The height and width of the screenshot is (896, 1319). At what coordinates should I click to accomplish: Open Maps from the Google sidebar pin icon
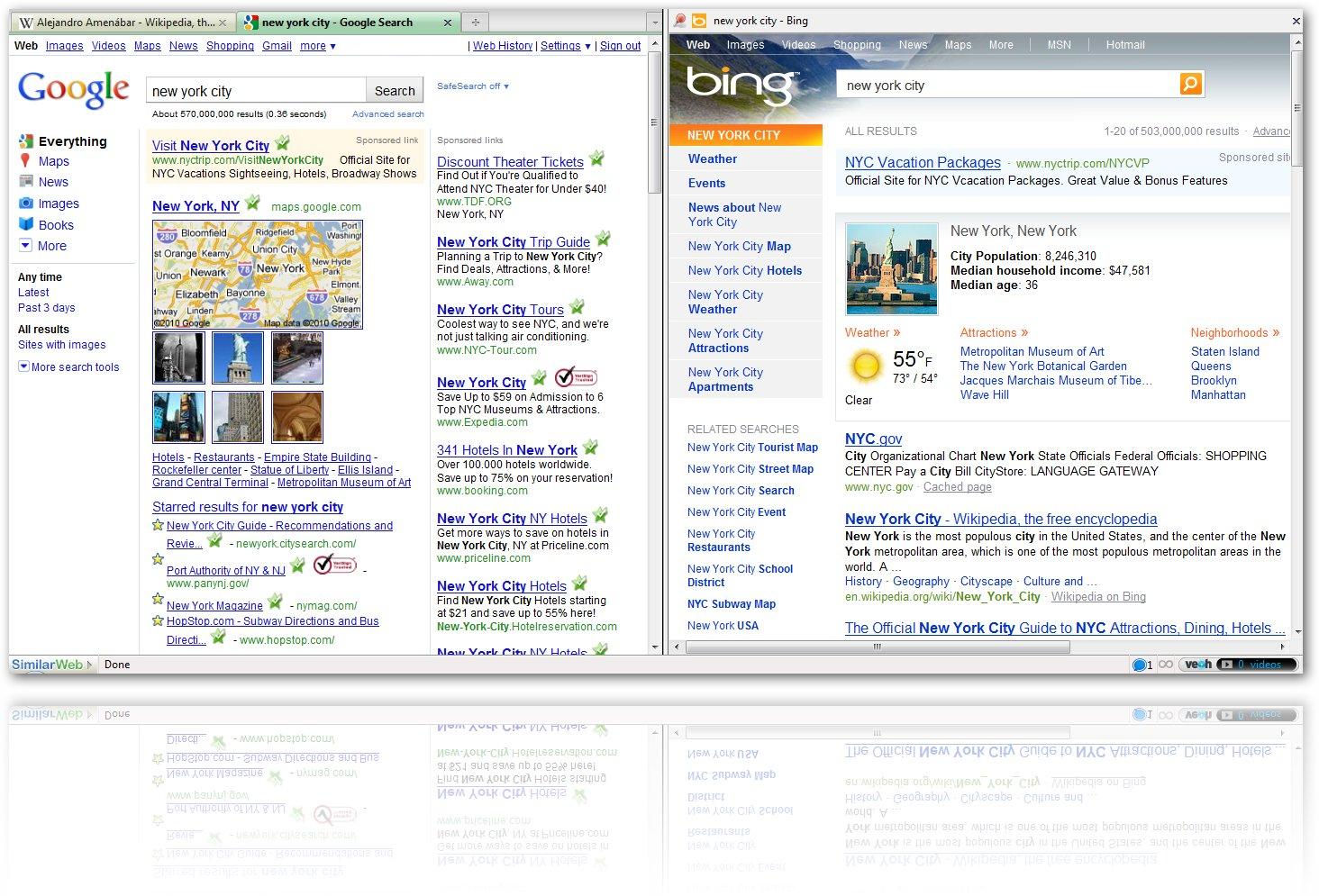tap(25, 161)
